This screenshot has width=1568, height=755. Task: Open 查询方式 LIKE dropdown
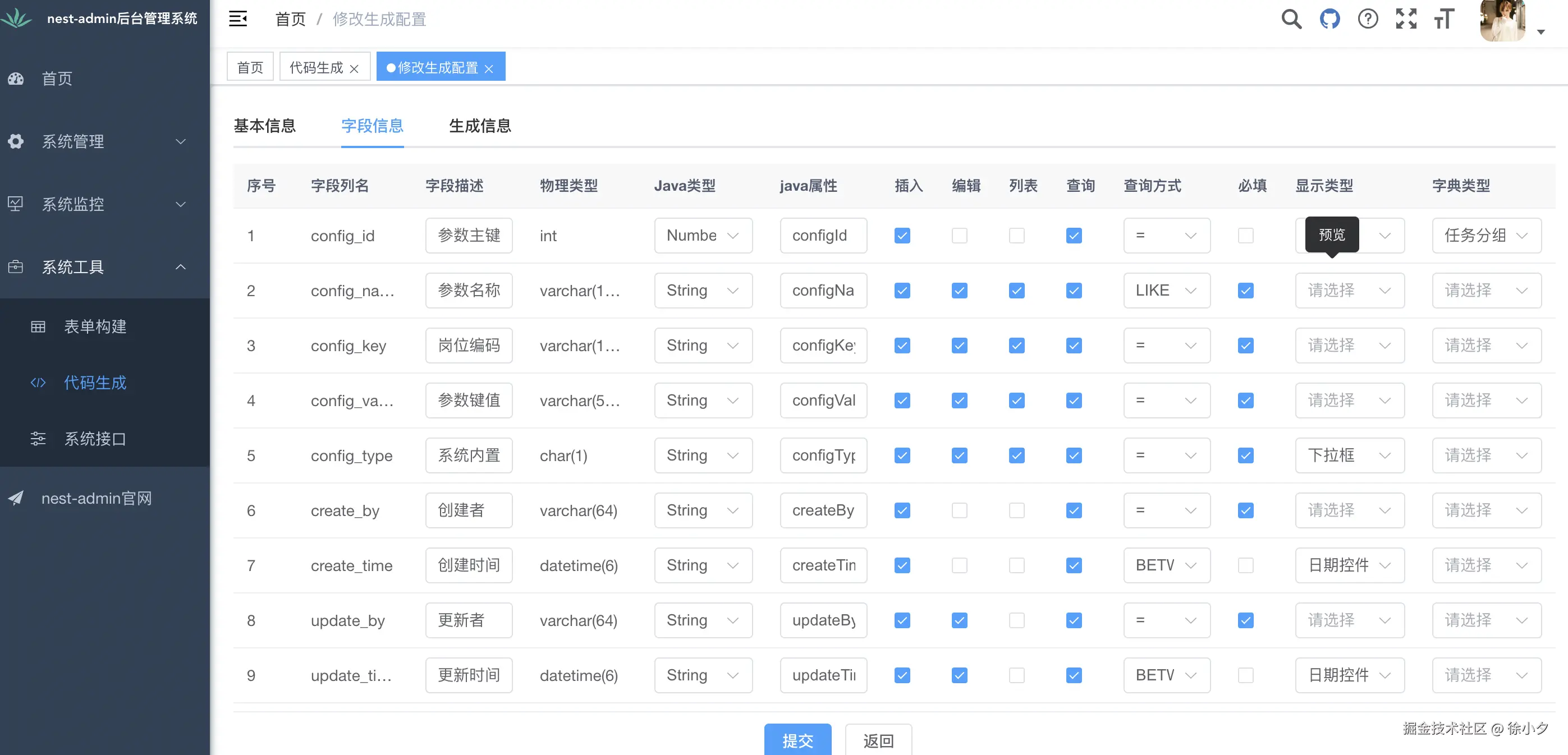click(x=1166, y=291)
